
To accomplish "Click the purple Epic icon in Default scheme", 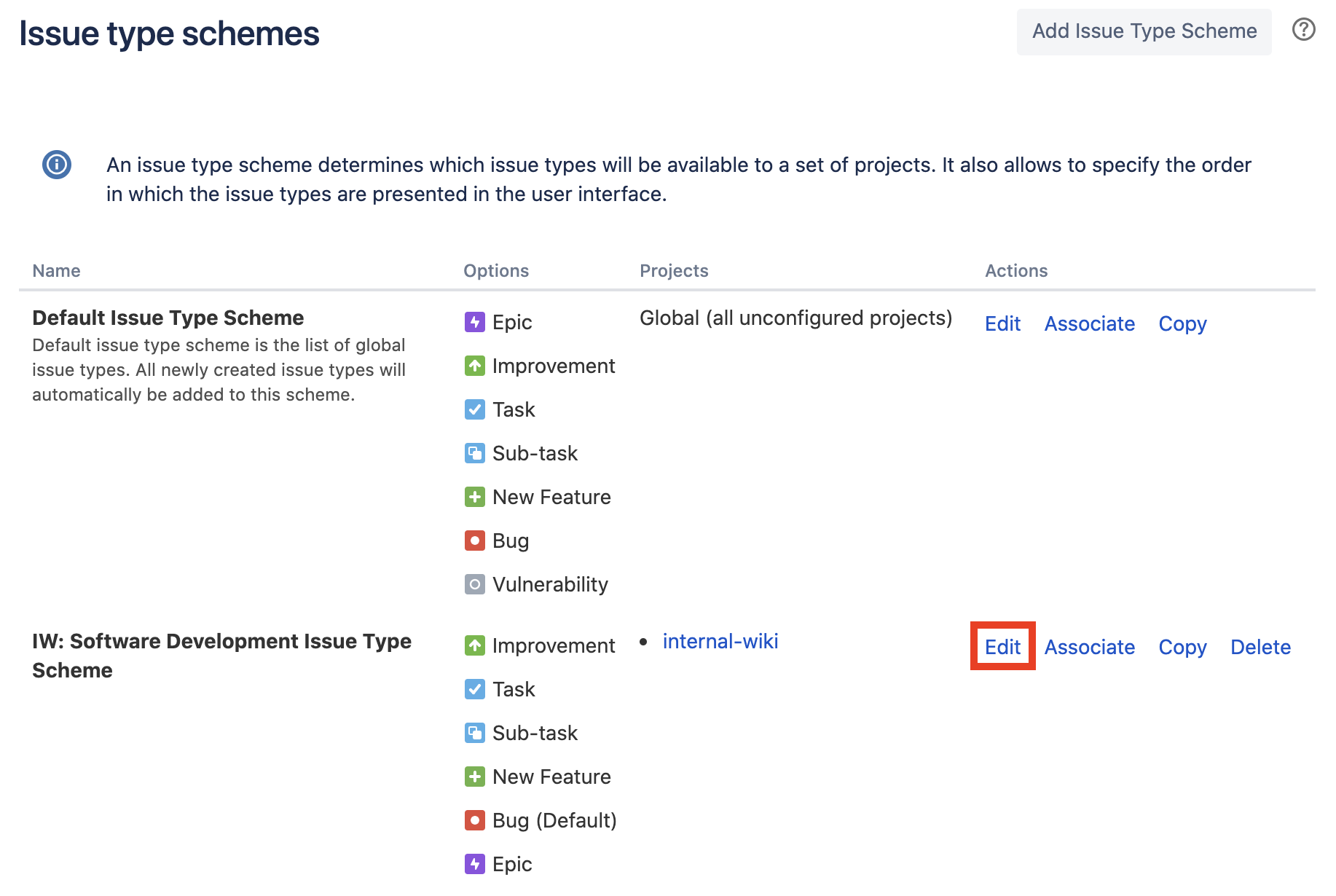I will pos(475,322).
